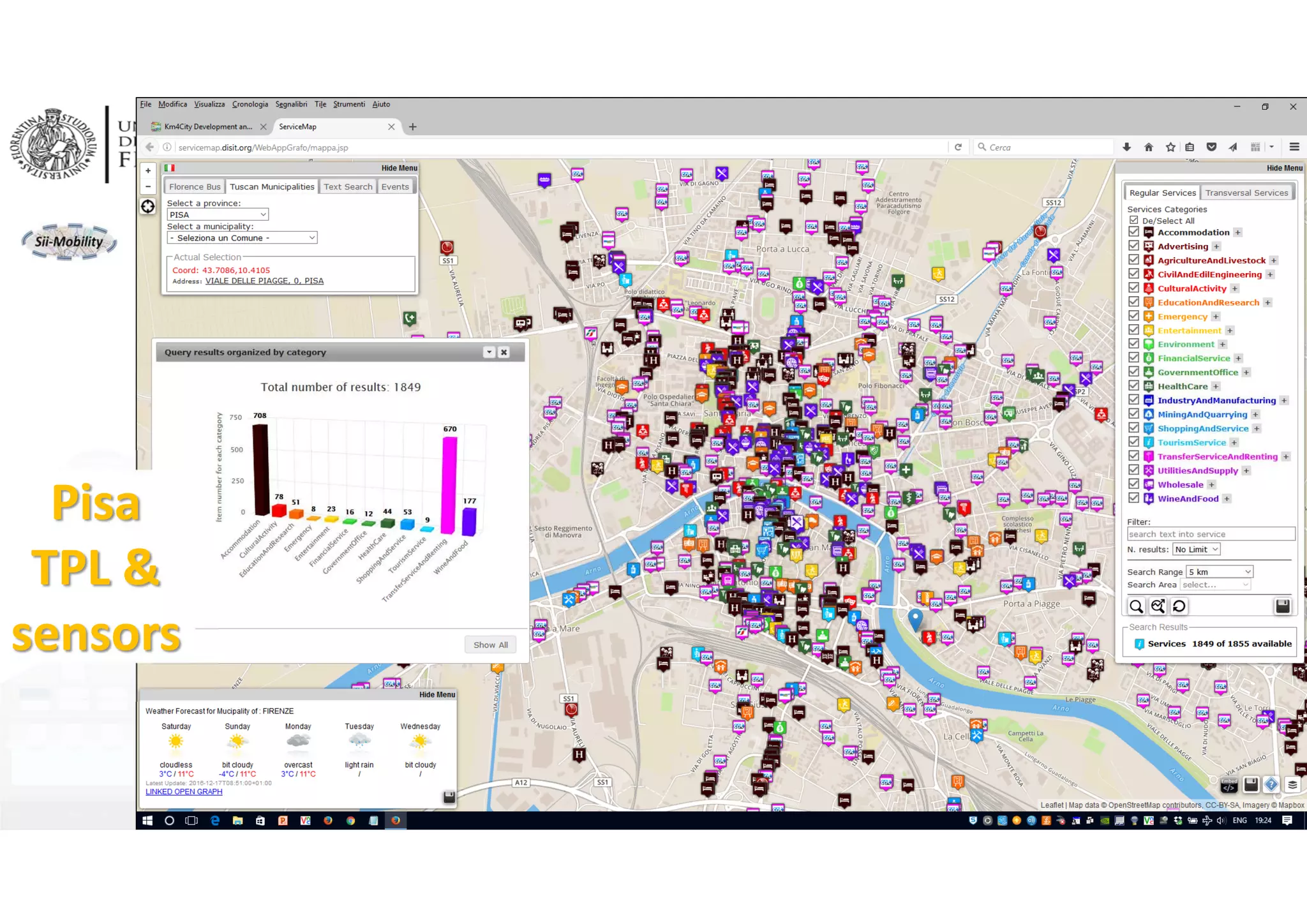1307x924 pixels.
Task: Toggle the TourismService checkbox
Action: [1133, 442]
